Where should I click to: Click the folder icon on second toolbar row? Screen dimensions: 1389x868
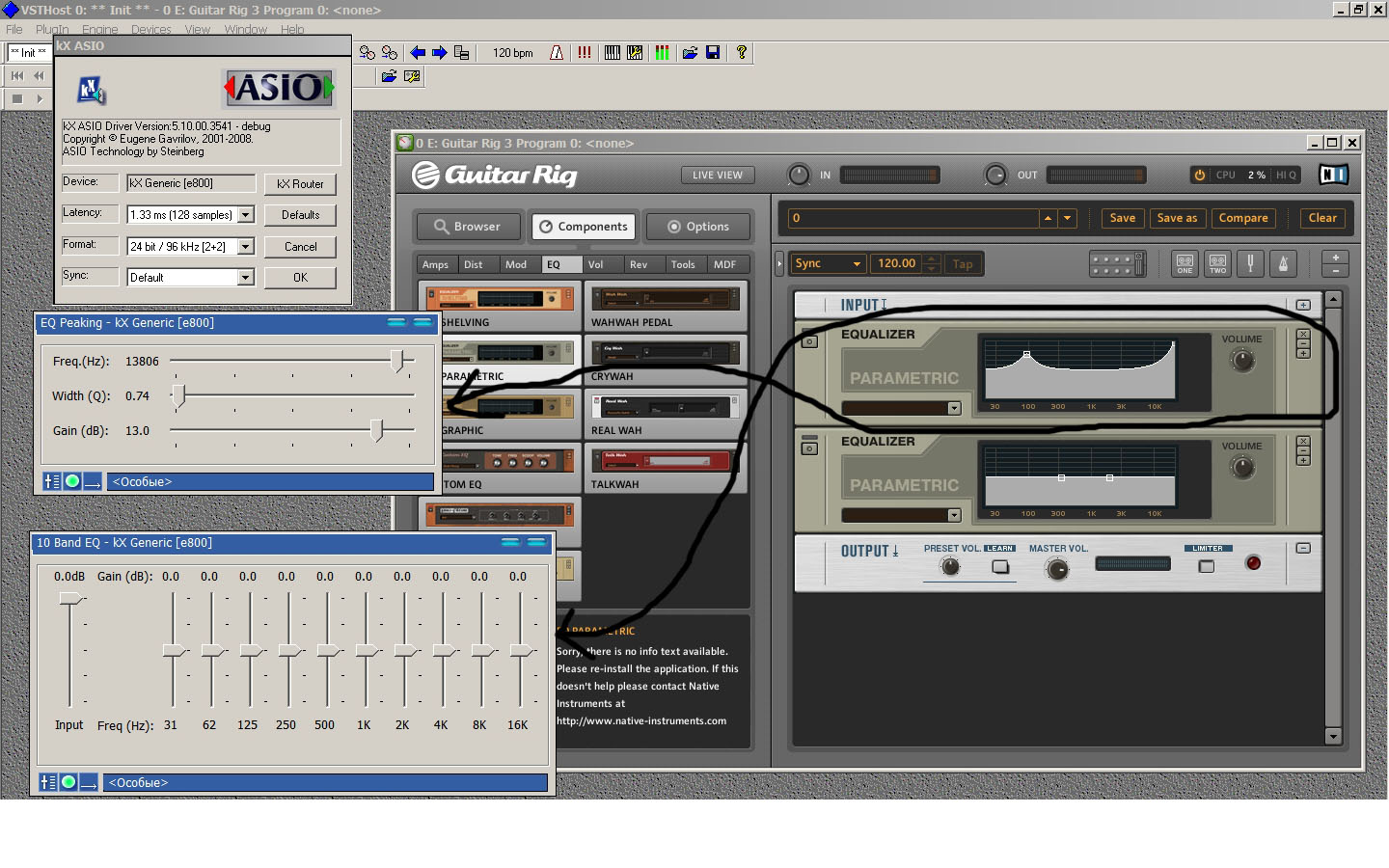pos(389,76)
